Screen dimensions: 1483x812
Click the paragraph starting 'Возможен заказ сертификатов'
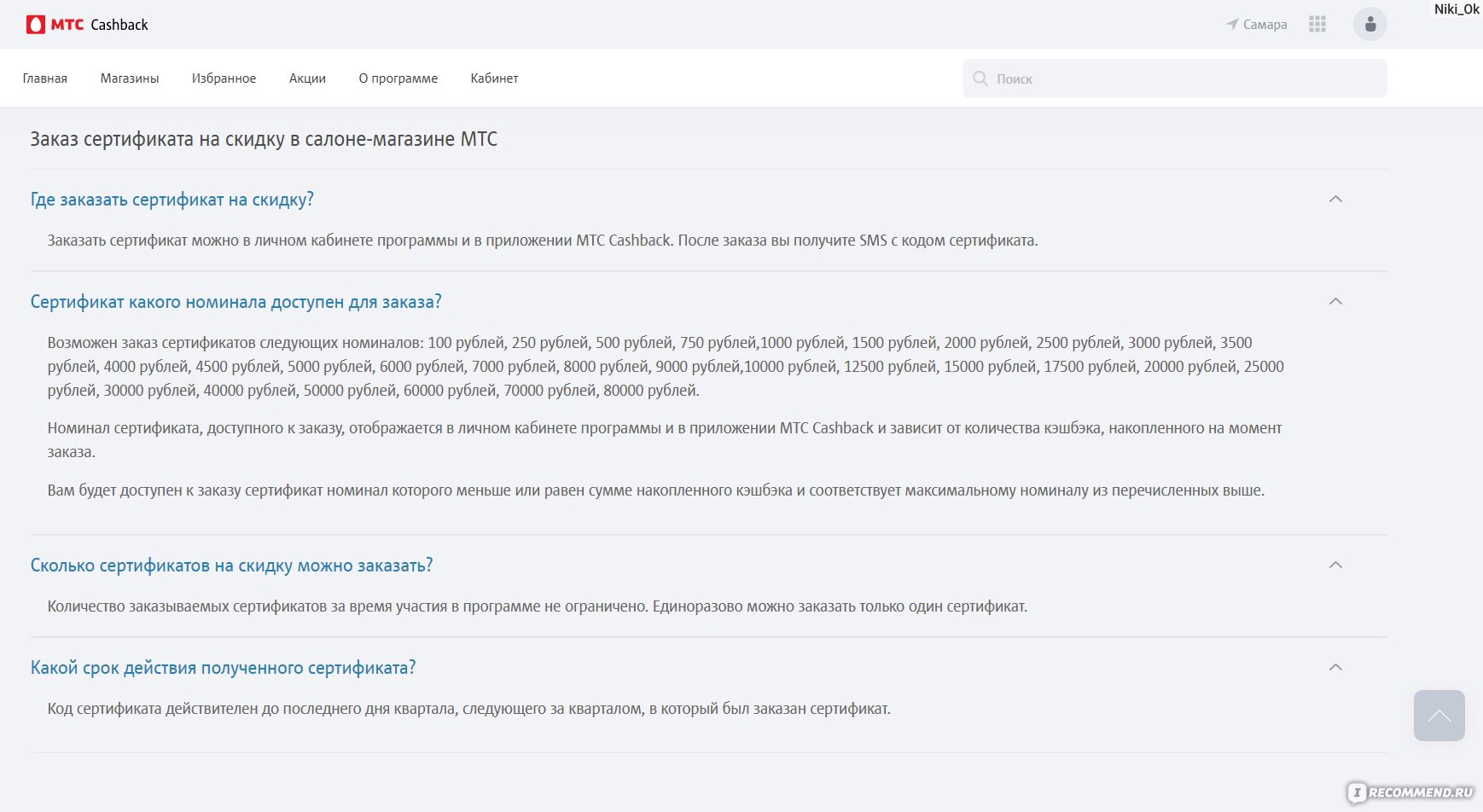tap(666, 367)
